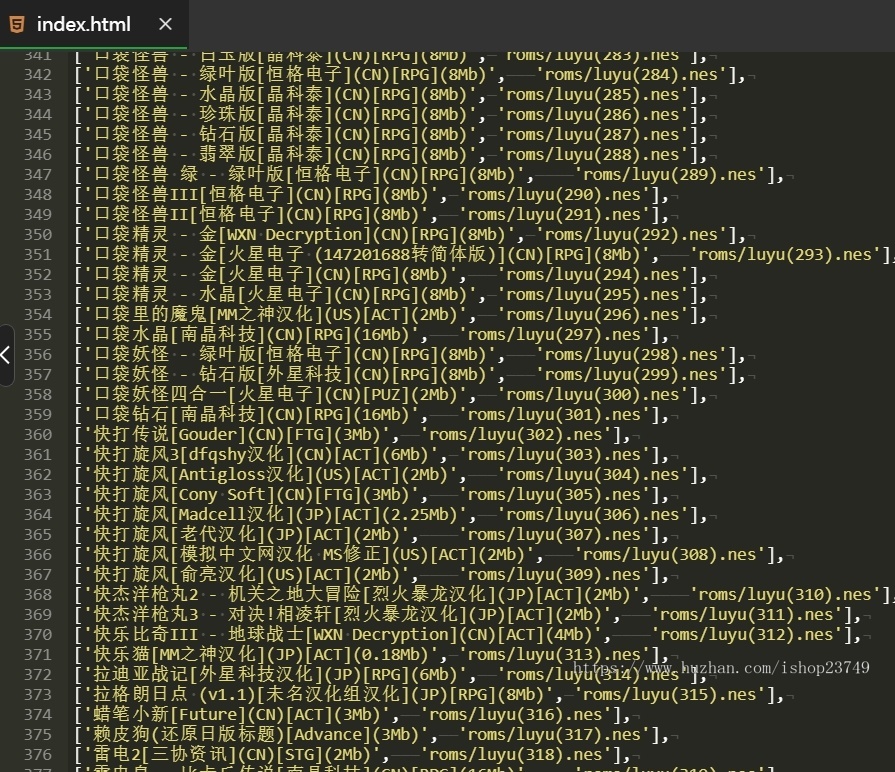The image size is (895, 772).
Task: Click line number 370
Action: pos(38,634)
